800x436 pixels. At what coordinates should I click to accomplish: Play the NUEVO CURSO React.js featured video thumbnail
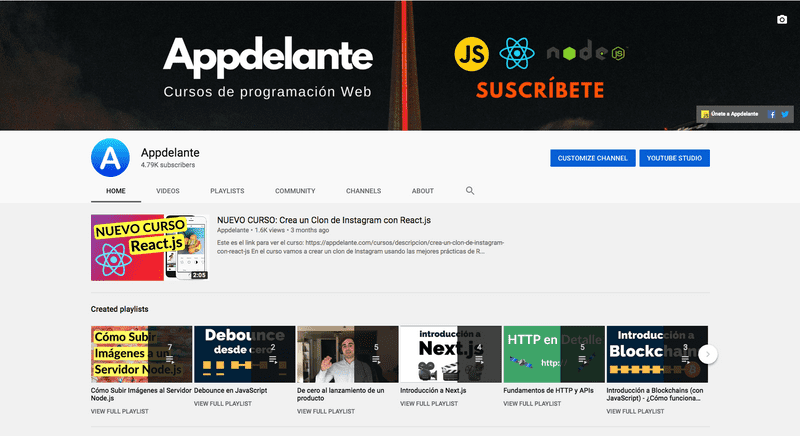point(150,247)
